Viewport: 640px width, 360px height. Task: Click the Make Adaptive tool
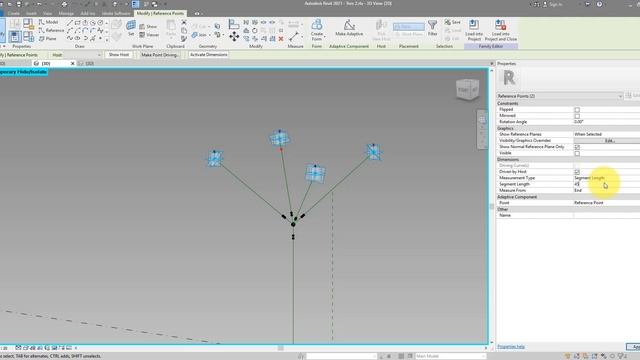[x=349, y=28]
